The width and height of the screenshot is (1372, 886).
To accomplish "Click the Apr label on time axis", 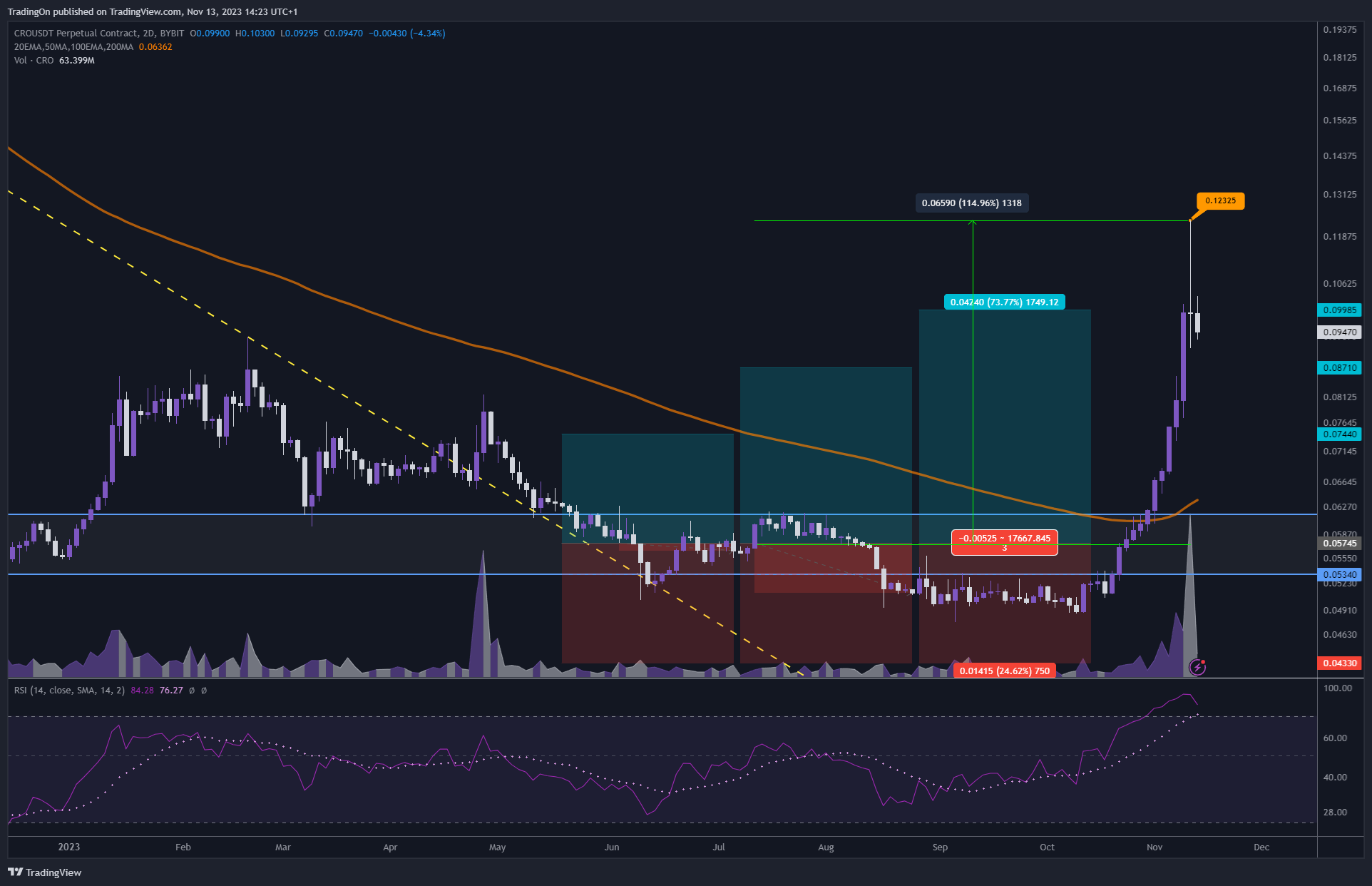I will tap(390, 847).
